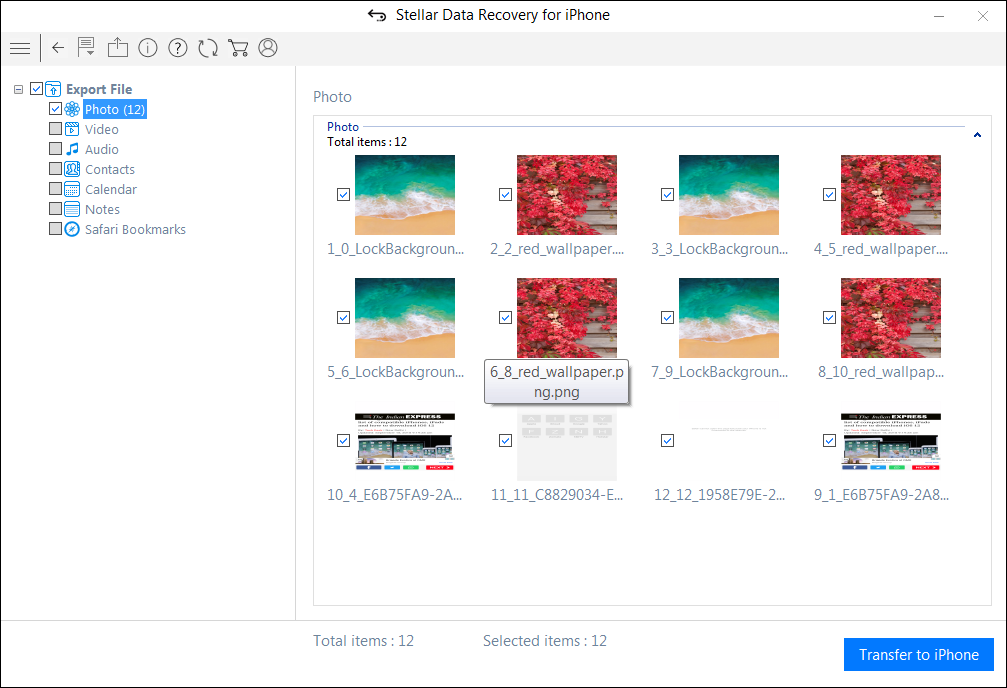
Task: Uncheck the 6_8_red_wallpaper photo checkbox
Action: pos(505,317)
